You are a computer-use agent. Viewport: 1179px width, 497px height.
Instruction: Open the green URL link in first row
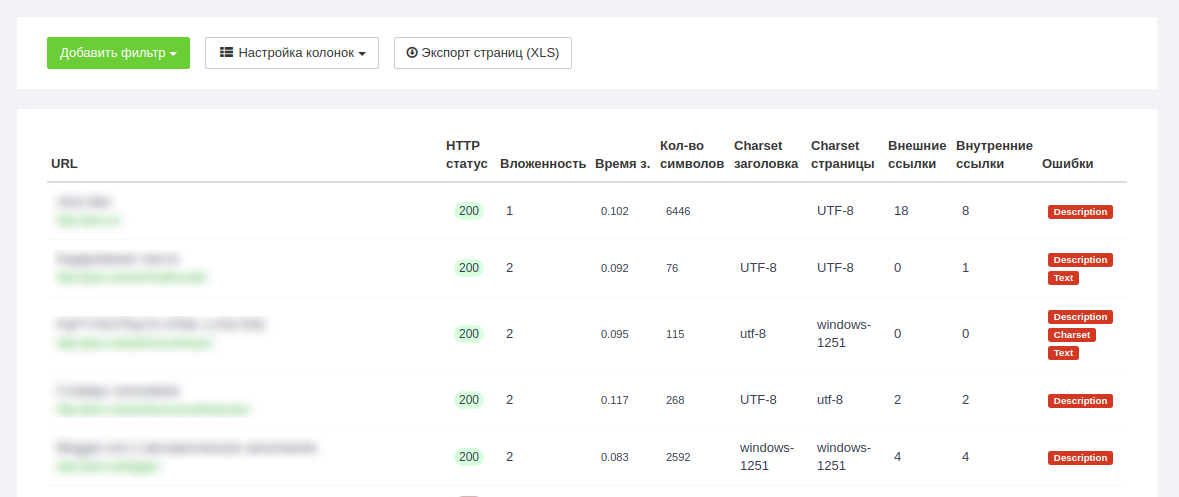coord(88,220)
